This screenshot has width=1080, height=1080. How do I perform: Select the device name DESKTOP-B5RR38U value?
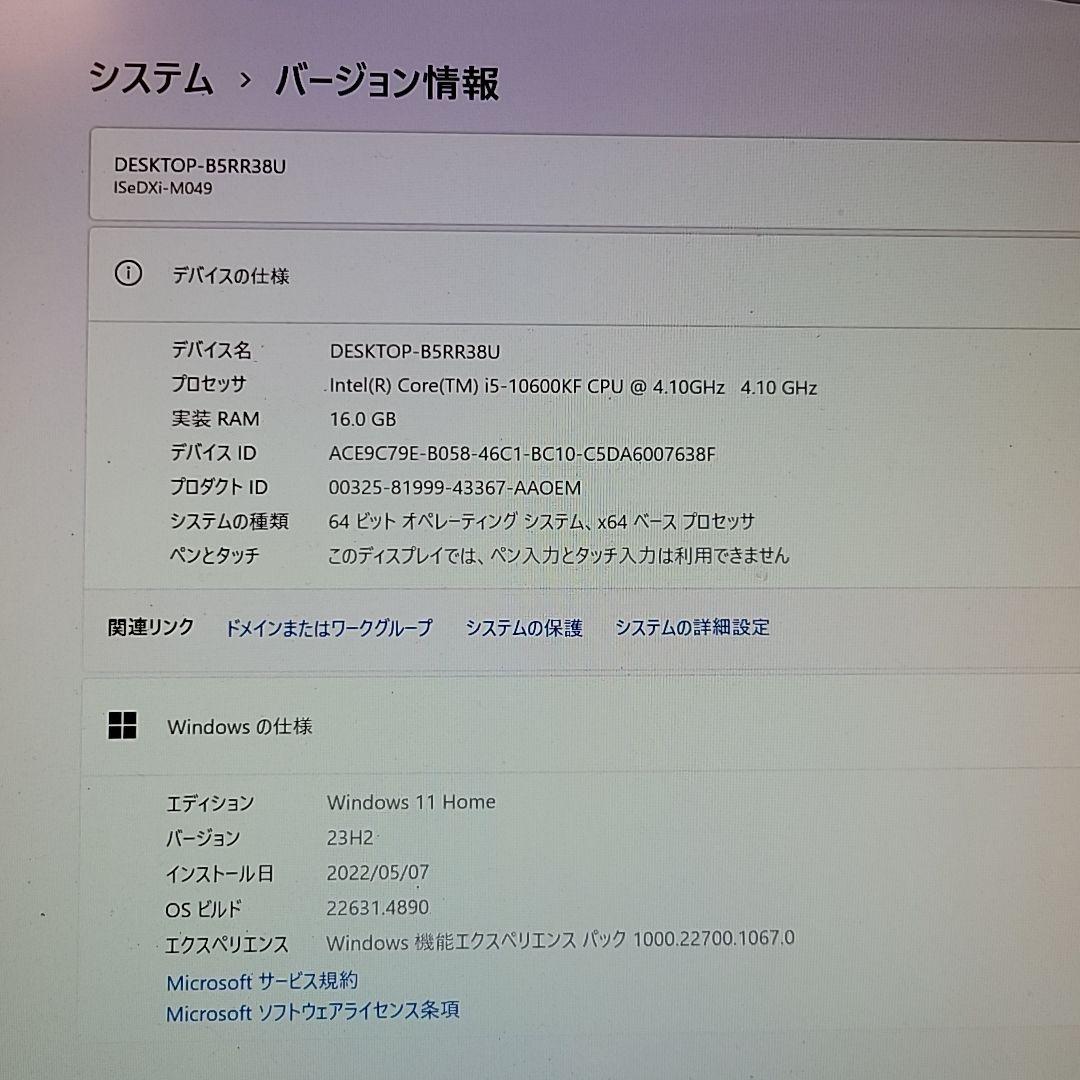(x=417, y=351)
